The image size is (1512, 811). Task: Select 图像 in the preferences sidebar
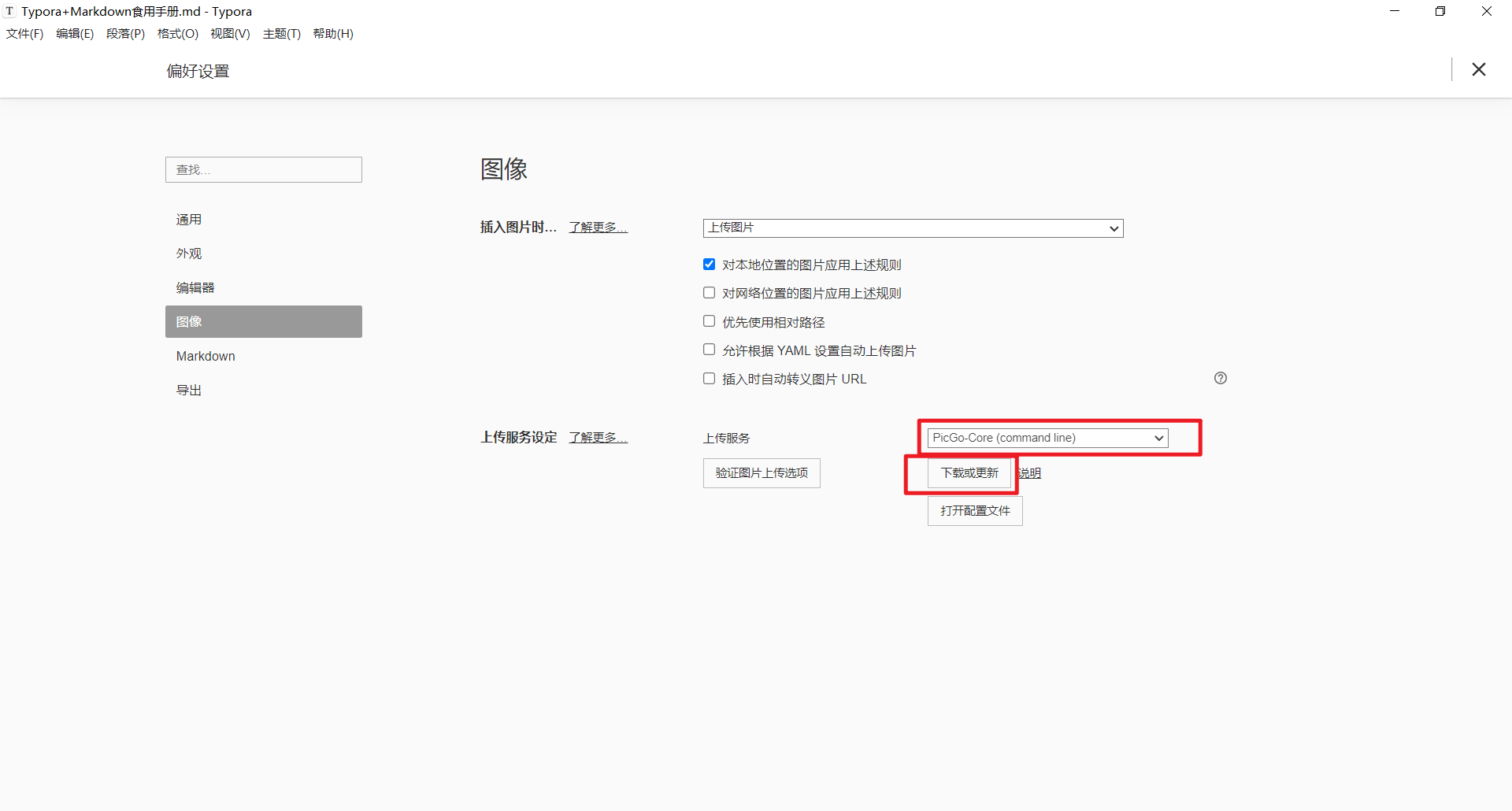(x=264, y=322)
